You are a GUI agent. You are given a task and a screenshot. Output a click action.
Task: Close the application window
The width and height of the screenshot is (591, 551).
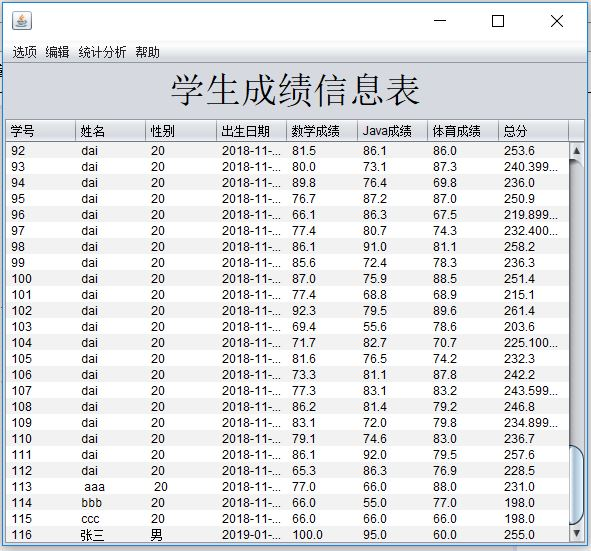pos(557,21)
